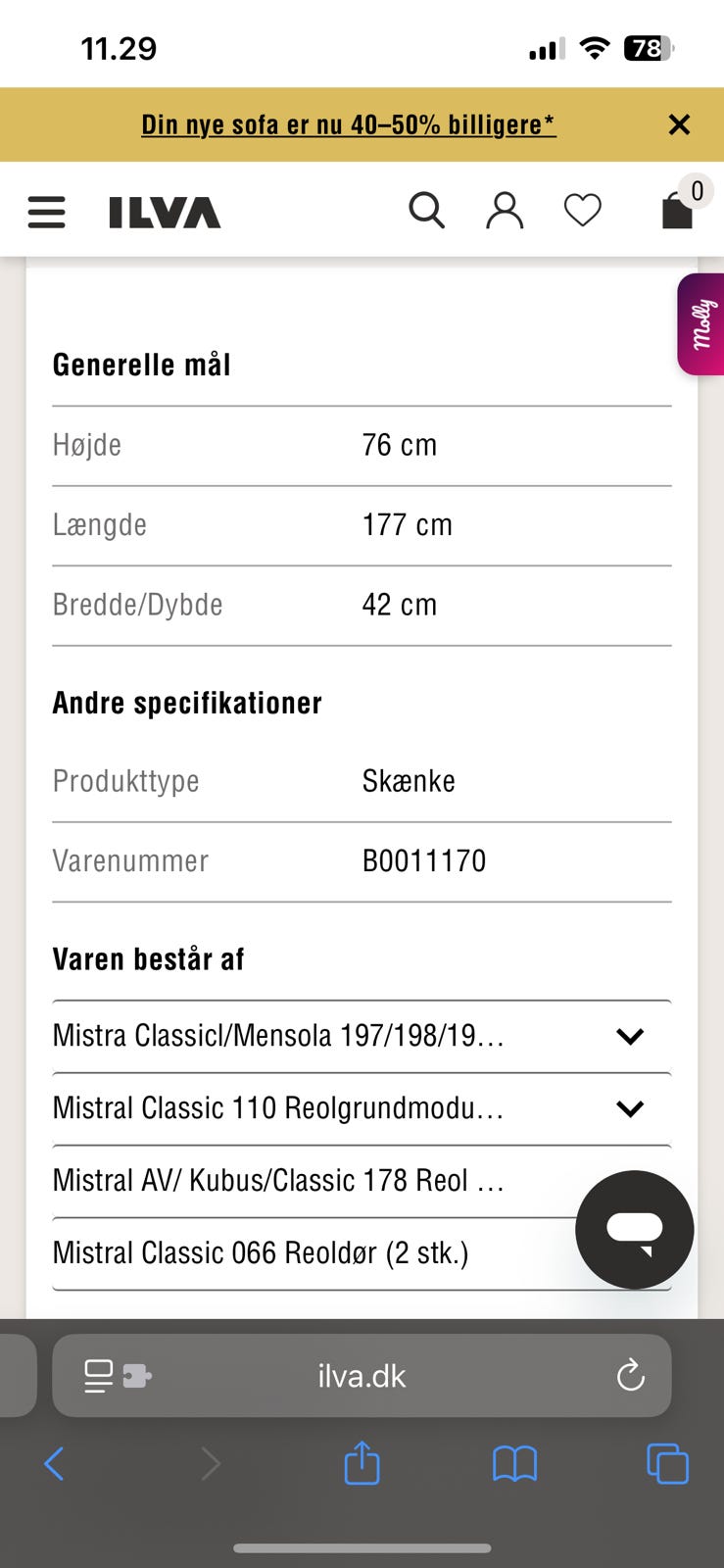Go to ILVA home via logo
Image resolution: width=724 pixels, height=1568 pixels.
pos(165,212)
